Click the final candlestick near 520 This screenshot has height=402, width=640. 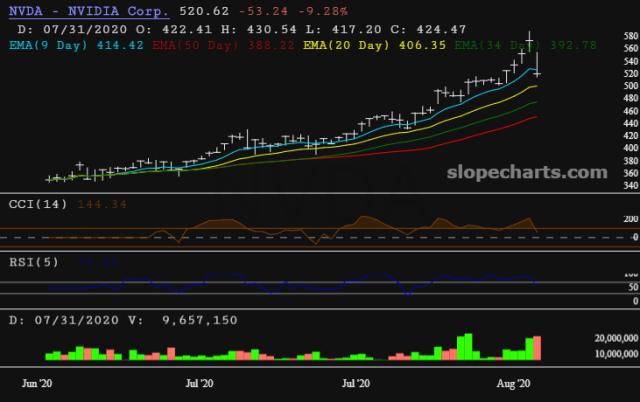[537, 64]
